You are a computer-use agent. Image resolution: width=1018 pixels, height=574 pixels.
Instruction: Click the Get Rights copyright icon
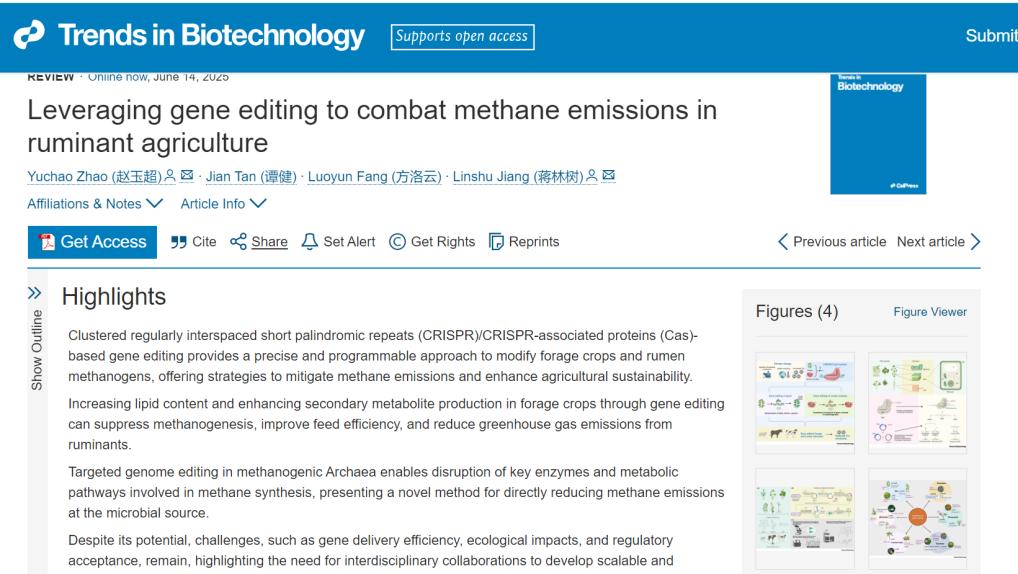point(397,242)
